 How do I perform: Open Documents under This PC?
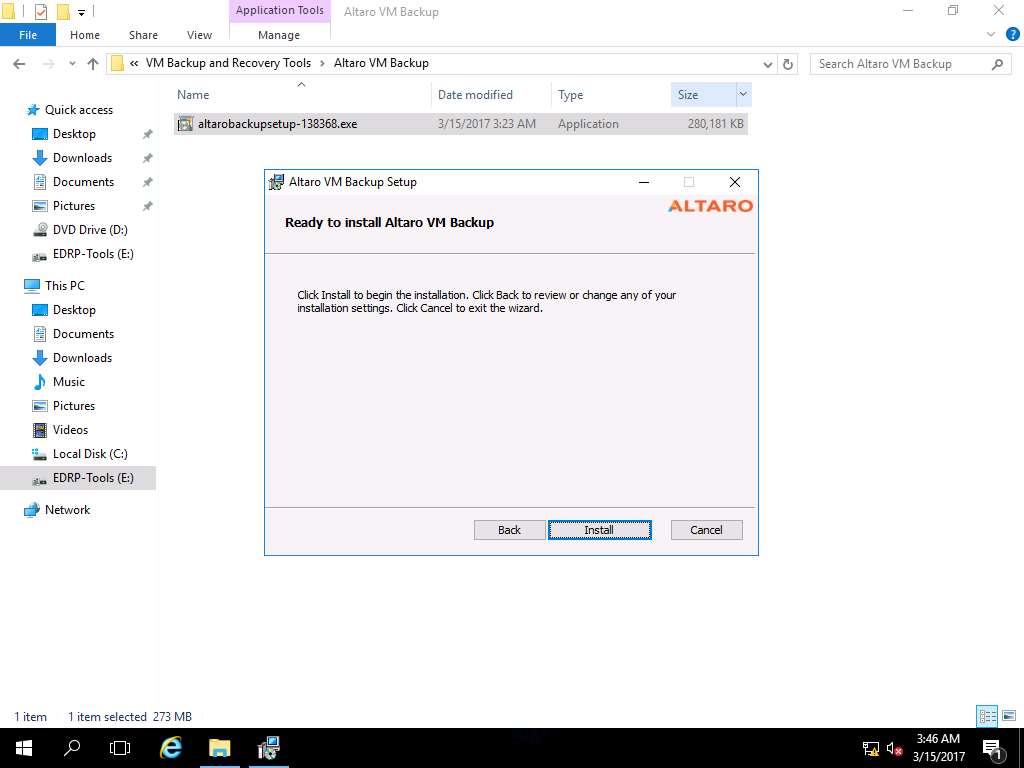83,334
